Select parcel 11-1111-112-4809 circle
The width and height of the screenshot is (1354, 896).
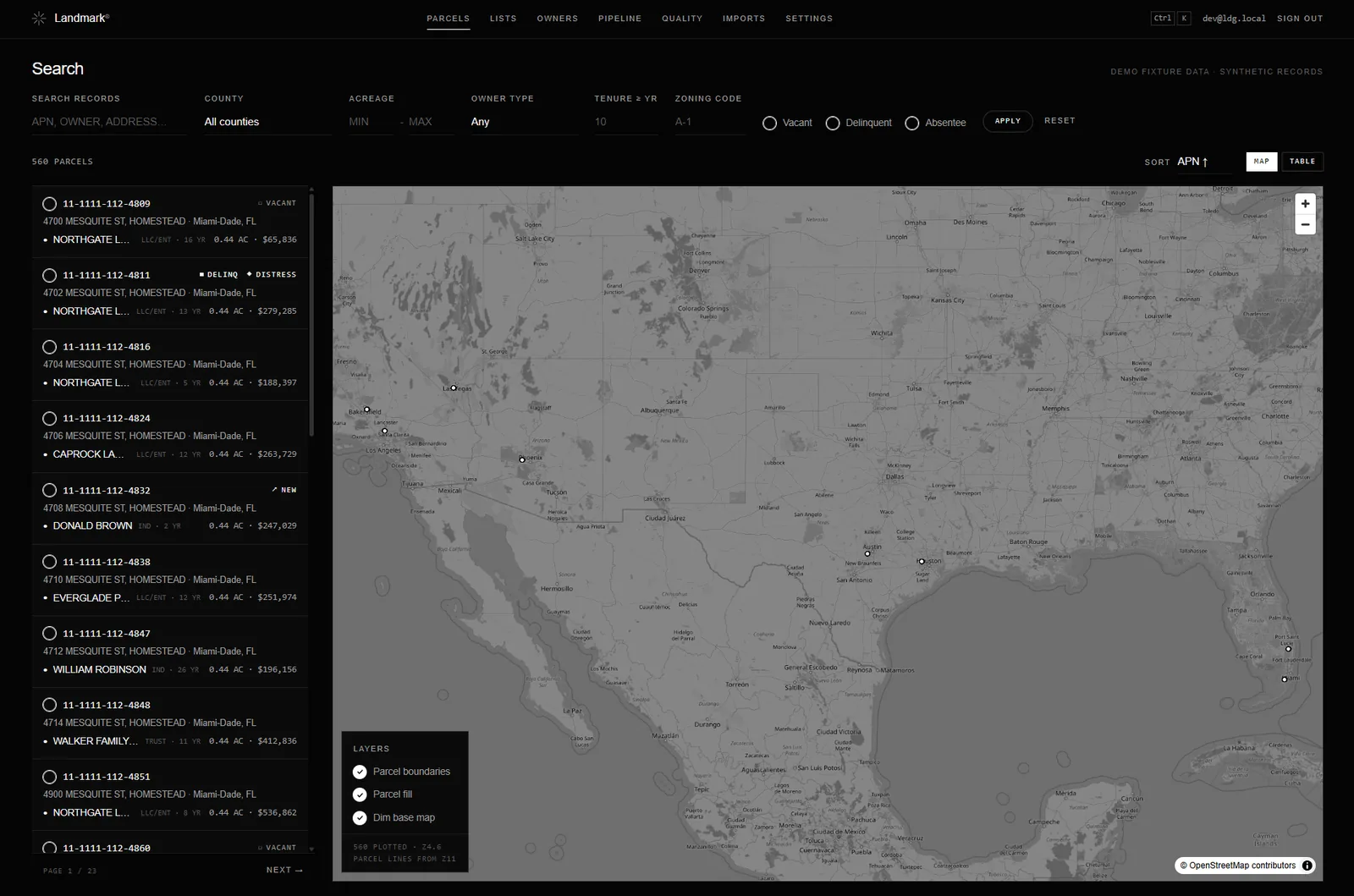(49, 204)
